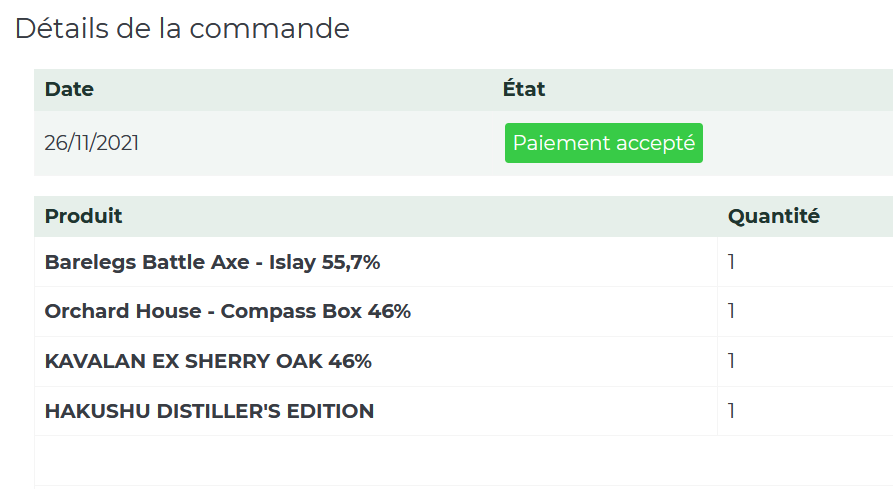Open HAKUSHU DISTILLER'S EDITION product

pyautogui.click(x=209, y=411)
